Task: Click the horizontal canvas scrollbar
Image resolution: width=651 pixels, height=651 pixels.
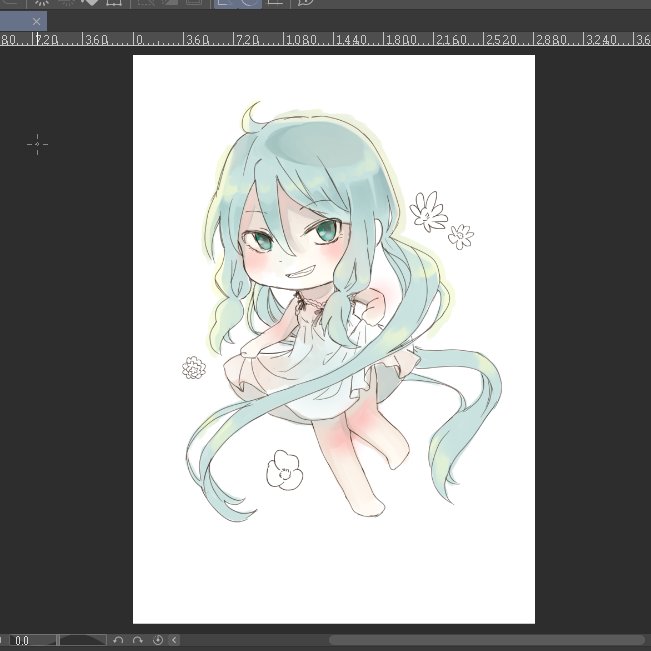Action: 487,640
